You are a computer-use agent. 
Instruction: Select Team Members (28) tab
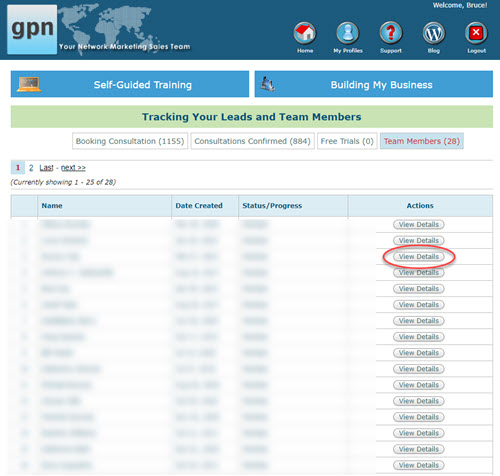(422, 141)
